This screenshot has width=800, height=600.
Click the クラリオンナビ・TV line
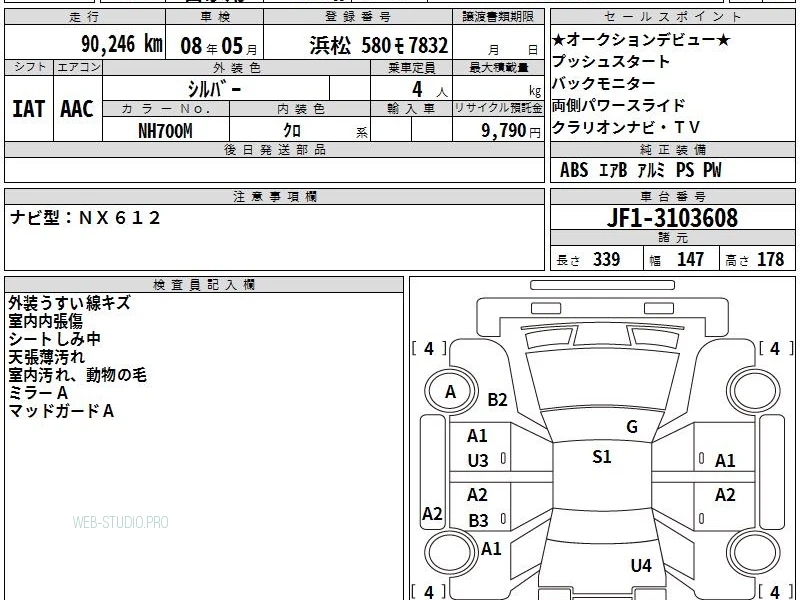(x=626, y=127)
